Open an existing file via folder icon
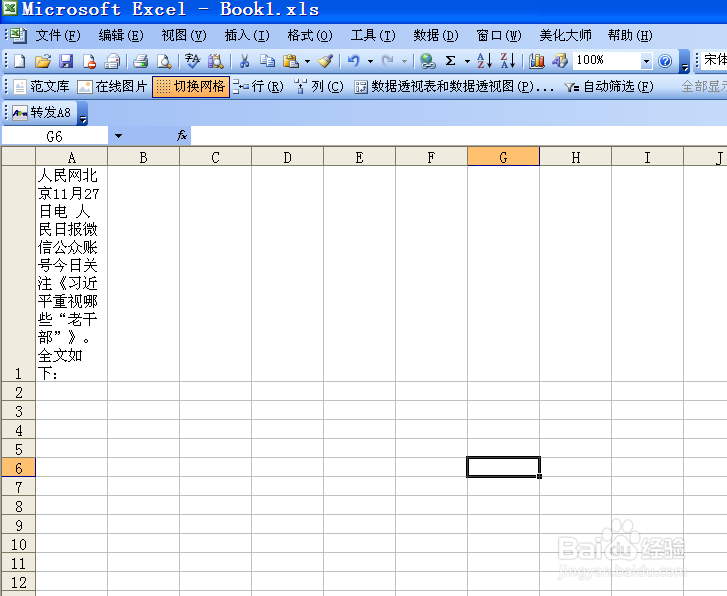The height and width of the screenshot is (596, 727). tap(43, 61)
